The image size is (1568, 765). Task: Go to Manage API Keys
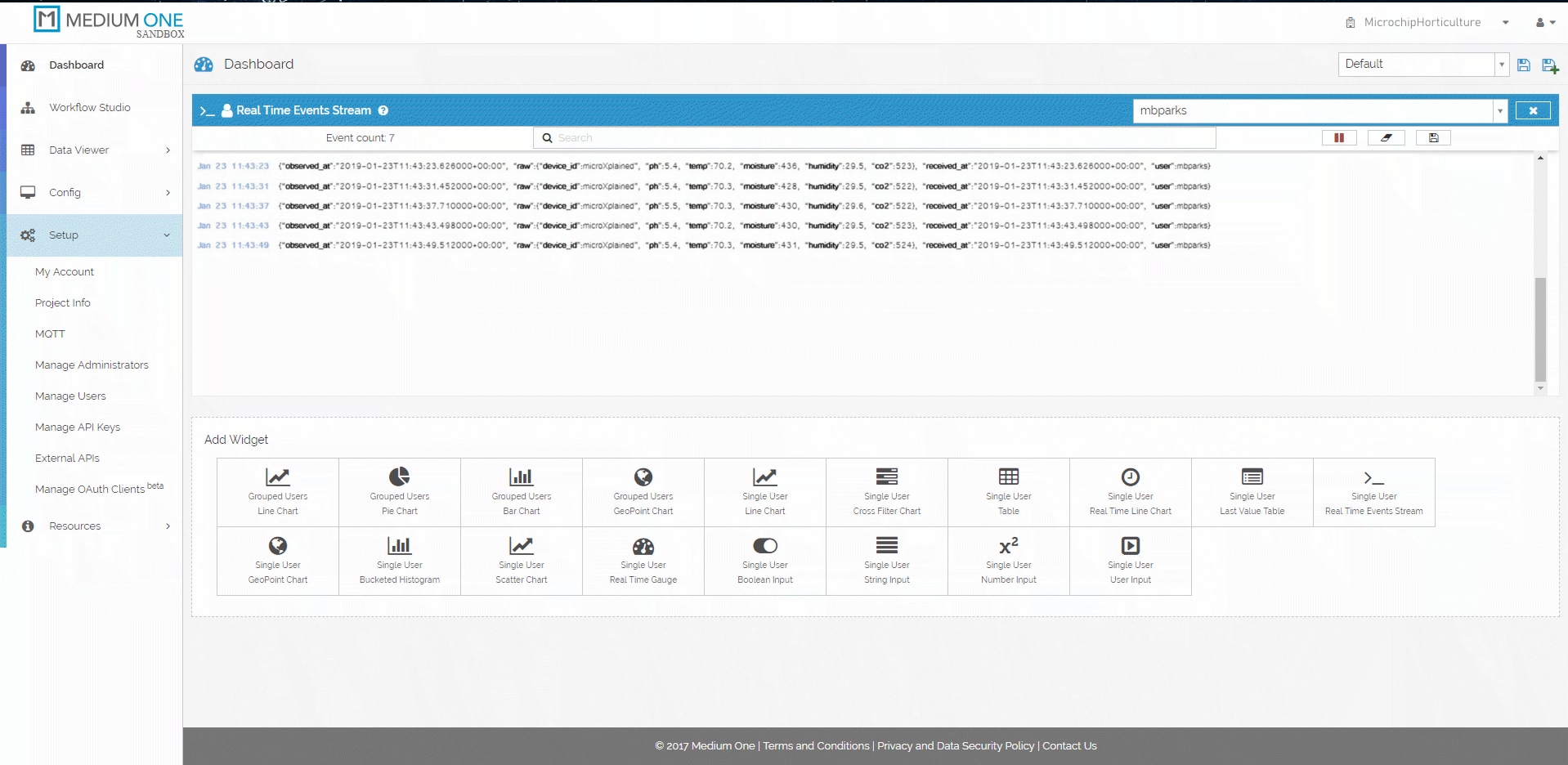click(x=78, y=427)
